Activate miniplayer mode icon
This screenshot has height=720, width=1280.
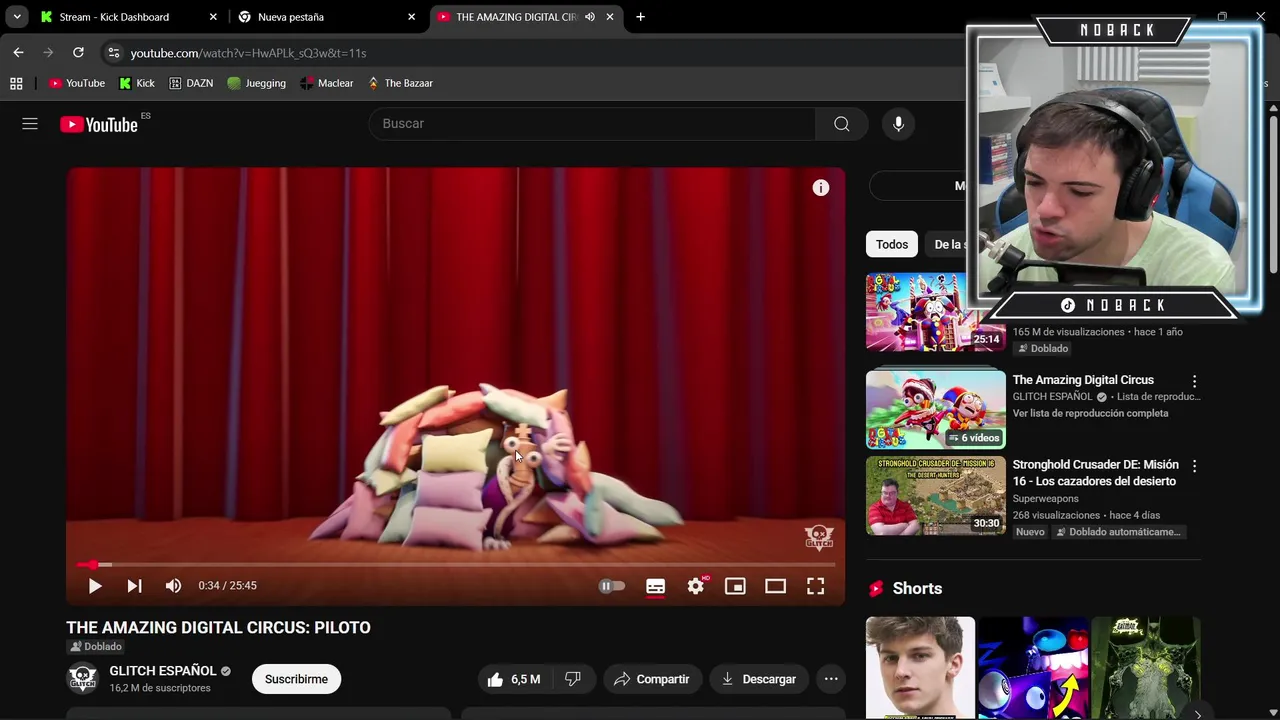735,586
